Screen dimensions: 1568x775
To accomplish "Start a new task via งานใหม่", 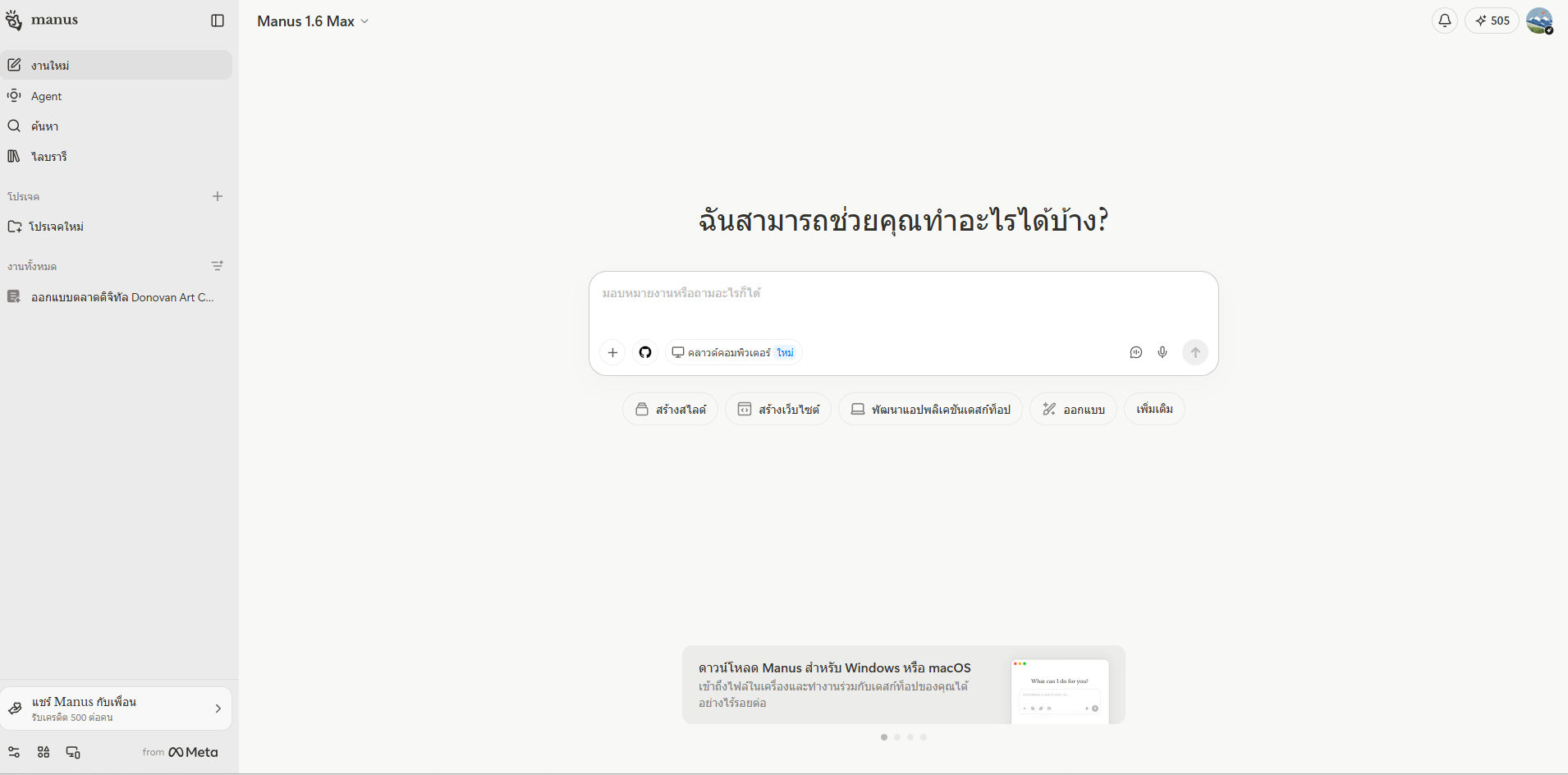I will coord(117,65).
